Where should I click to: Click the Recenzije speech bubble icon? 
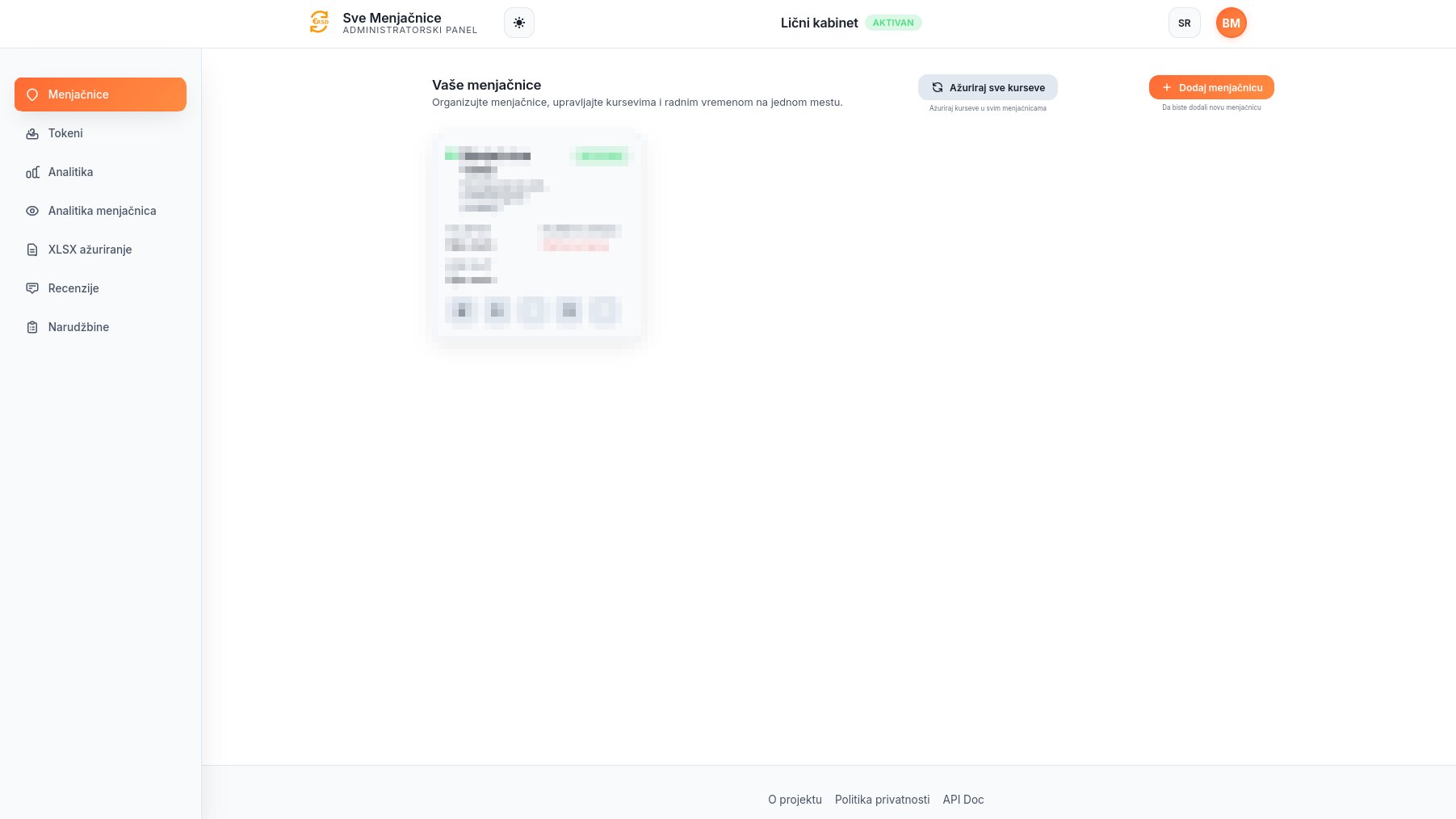[32, 288]
